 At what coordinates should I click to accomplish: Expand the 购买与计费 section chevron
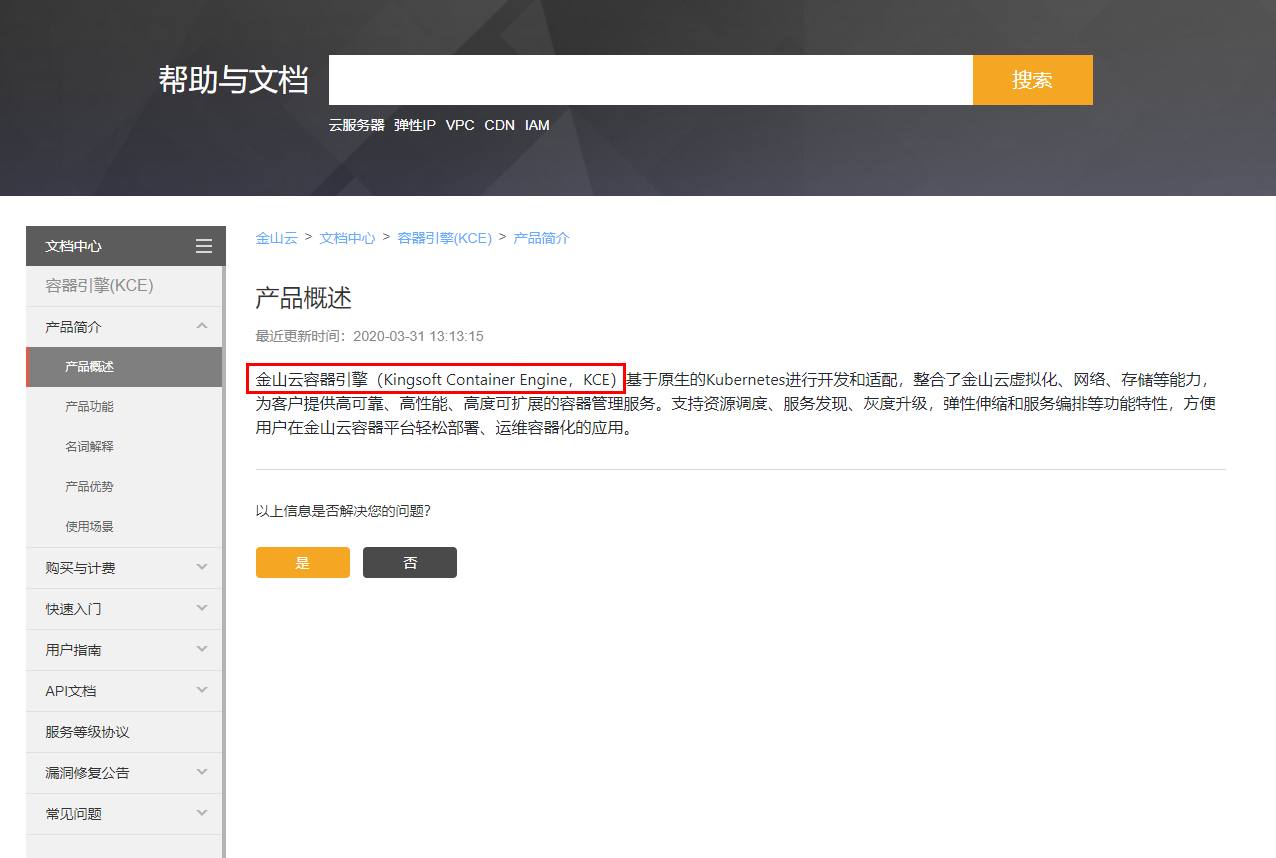click(x=202, y=567)
